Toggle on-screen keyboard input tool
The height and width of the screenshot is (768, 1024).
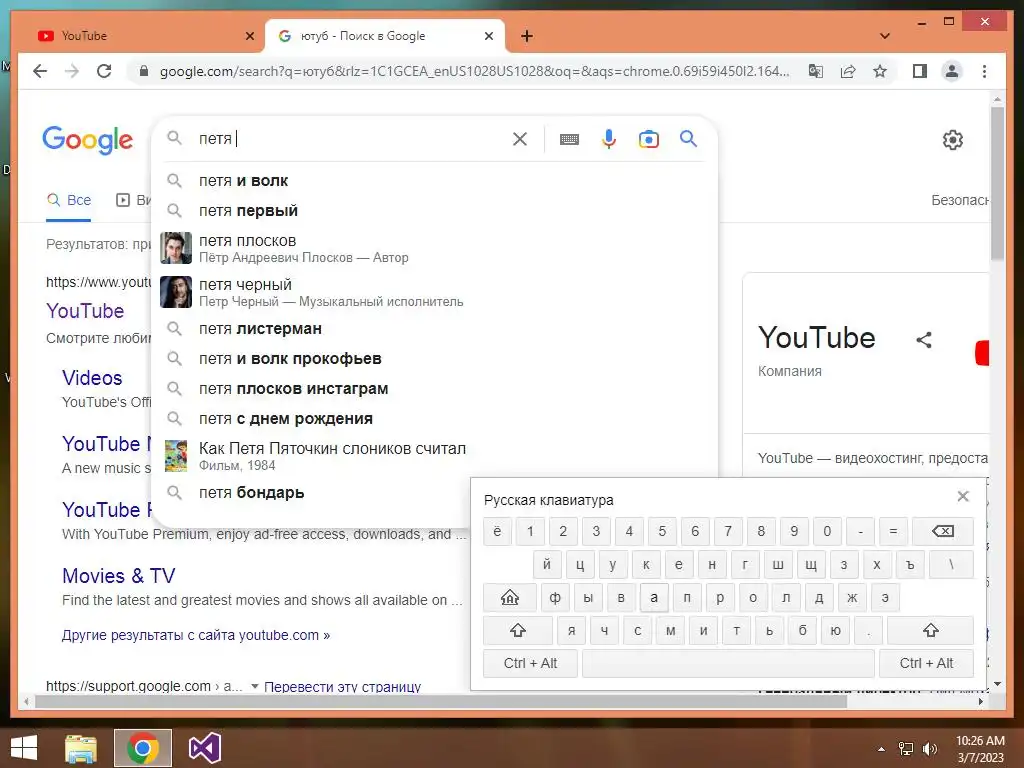(x=569, y=139)
